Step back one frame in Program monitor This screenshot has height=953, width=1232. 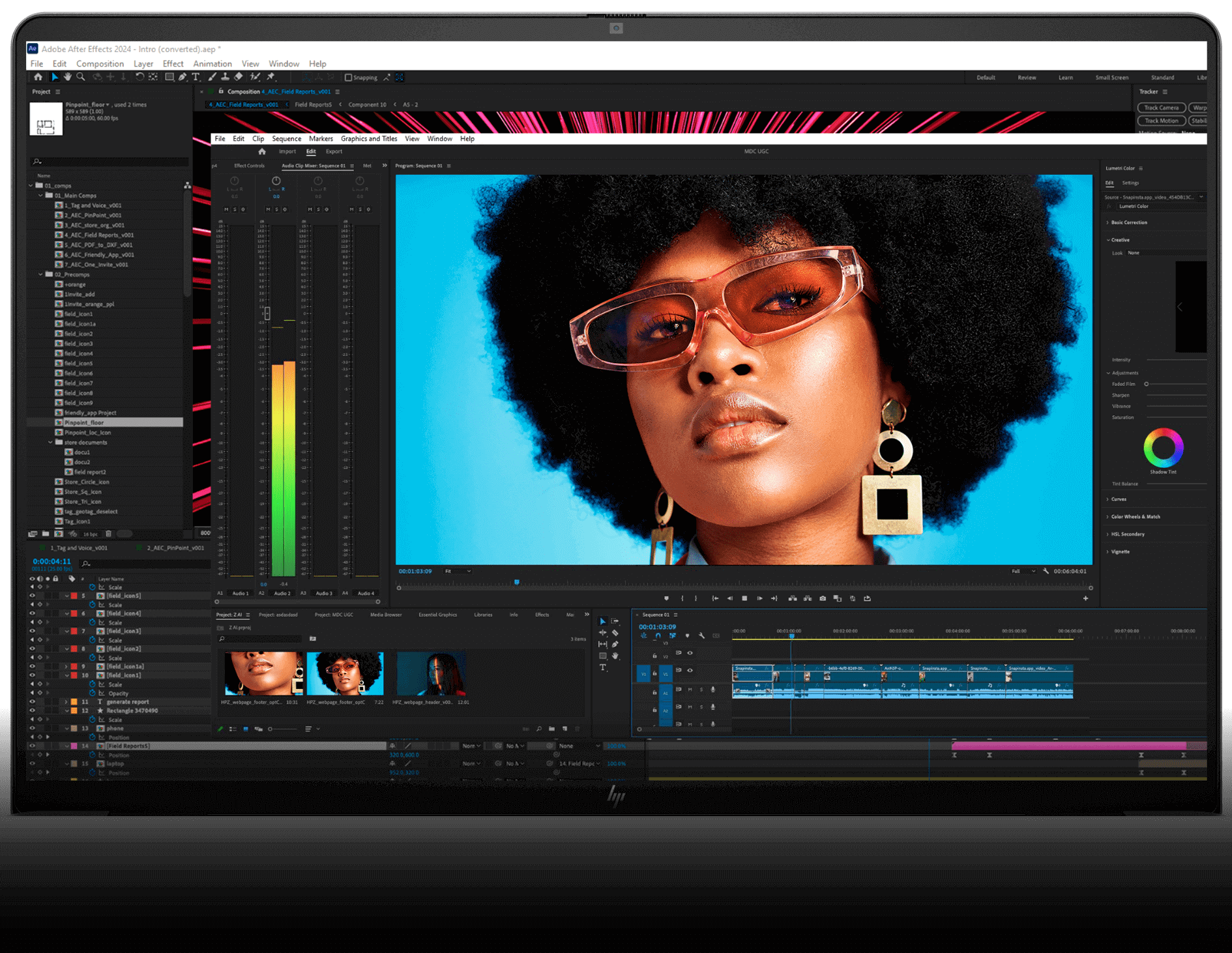(x=730, y=598)
